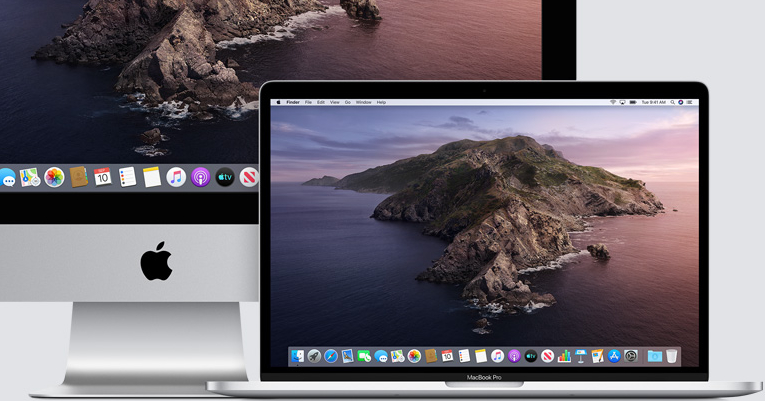Start FaceTime from the MacBook dock

click(364, 356)
